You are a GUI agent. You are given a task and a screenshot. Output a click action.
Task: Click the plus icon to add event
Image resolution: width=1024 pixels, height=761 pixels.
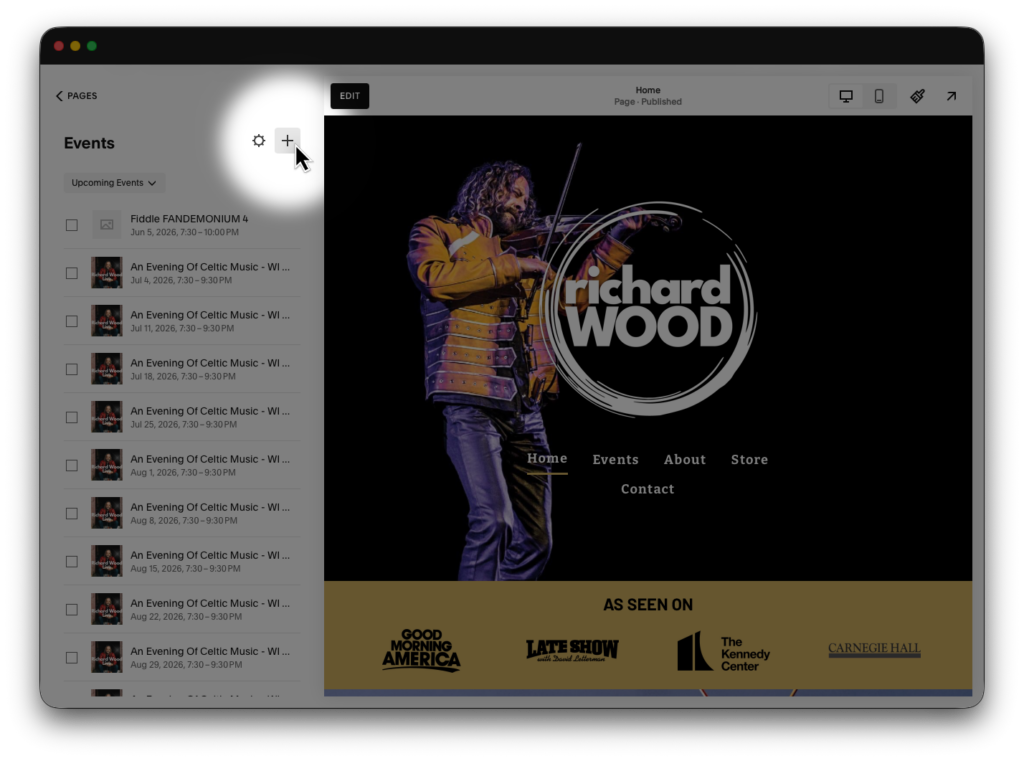[x=287, y=141]
